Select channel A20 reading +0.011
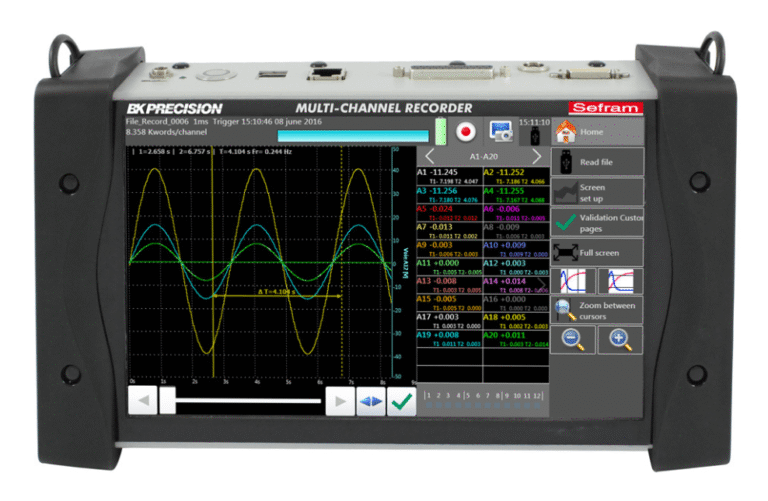This screenshot has width=768, height=501. click(x=516, y=339)
